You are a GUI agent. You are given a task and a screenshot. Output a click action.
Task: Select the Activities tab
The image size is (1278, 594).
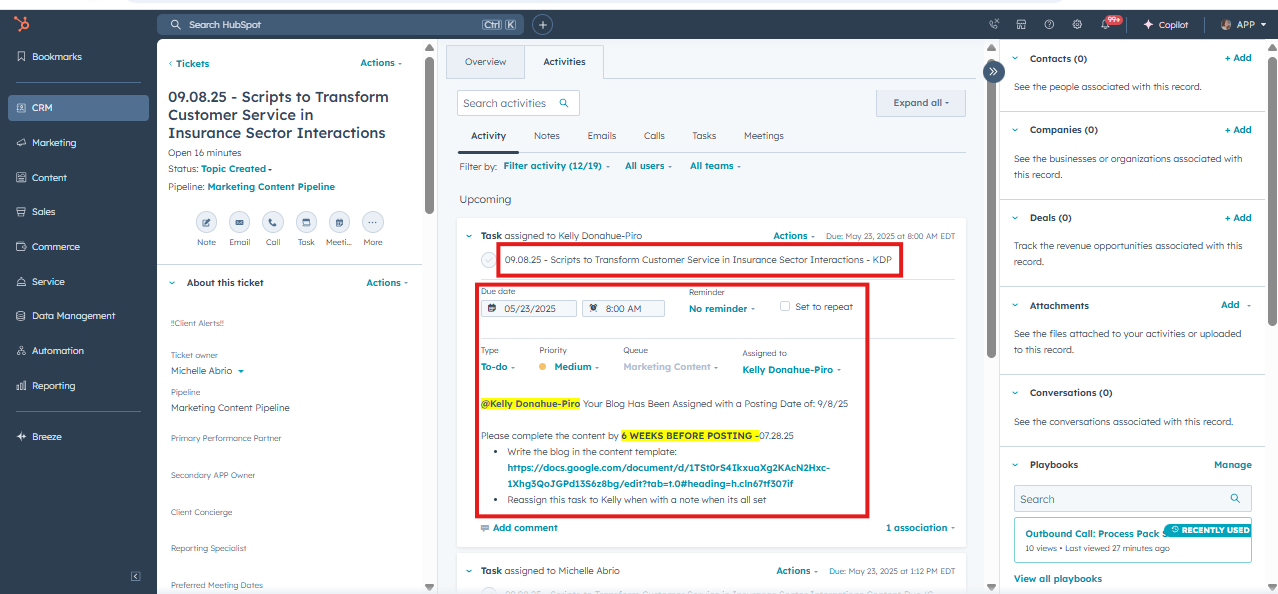[x=564, y=62]
